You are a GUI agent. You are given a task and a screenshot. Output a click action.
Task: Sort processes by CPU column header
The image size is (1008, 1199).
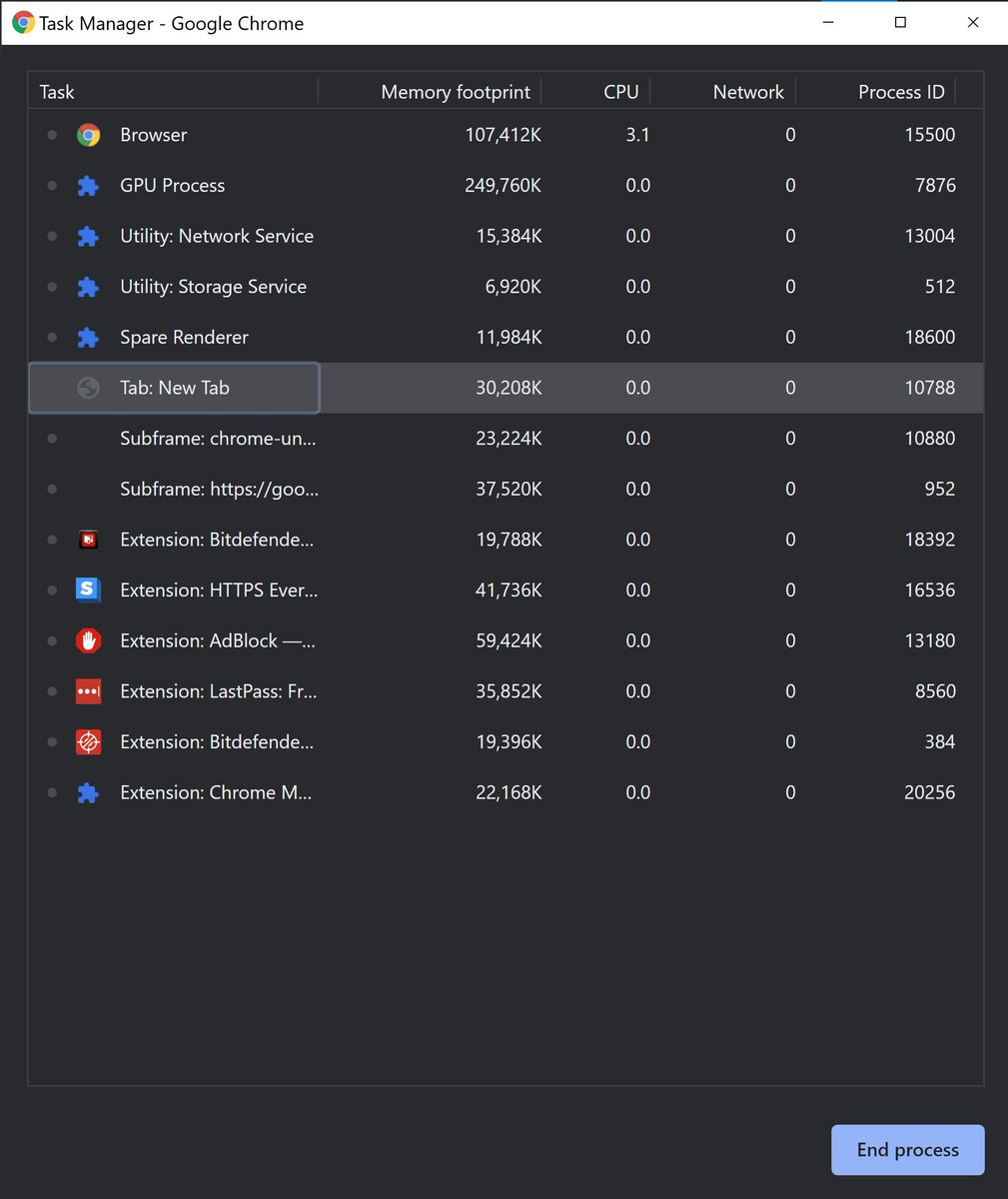coord(621,91)
